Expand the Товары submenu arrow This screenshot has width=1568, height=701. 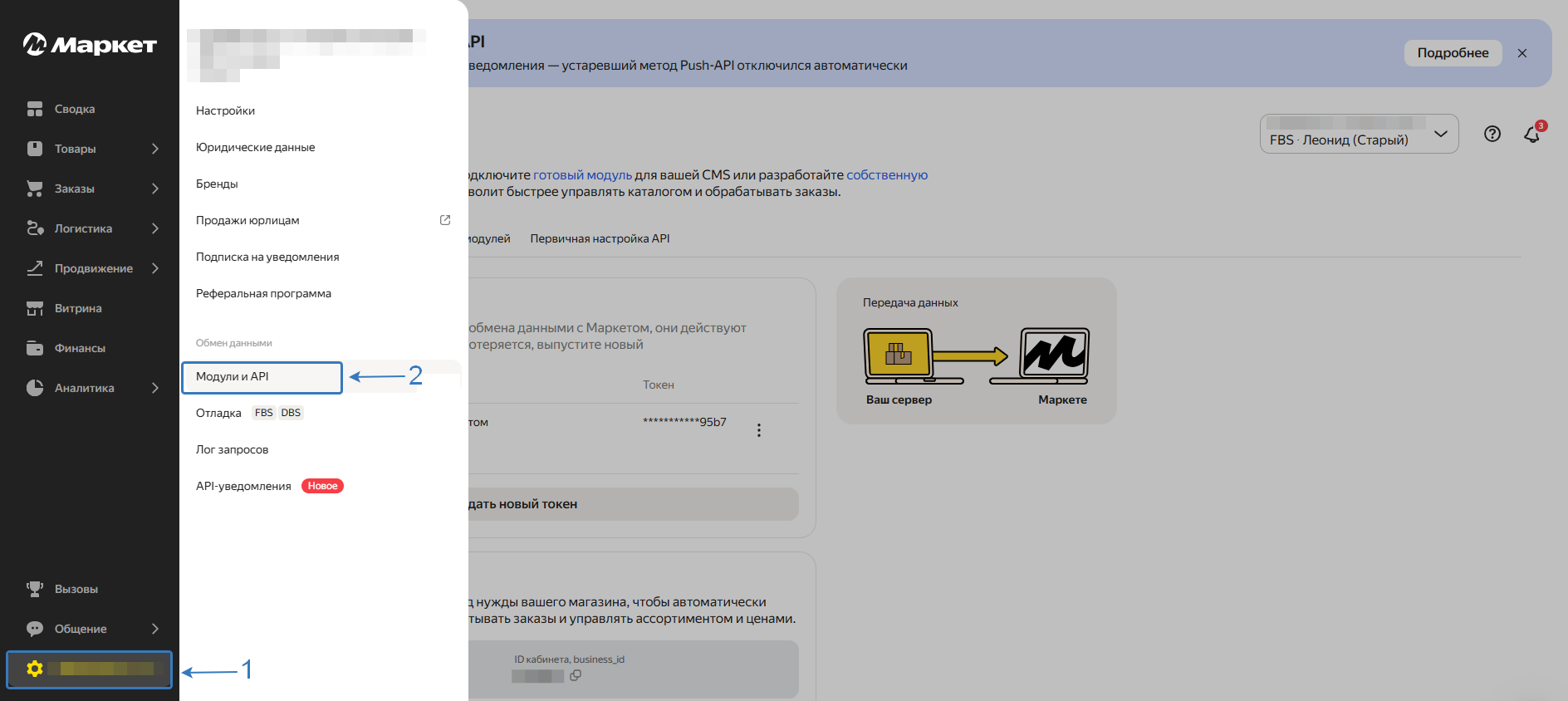[x=155, y=149]
